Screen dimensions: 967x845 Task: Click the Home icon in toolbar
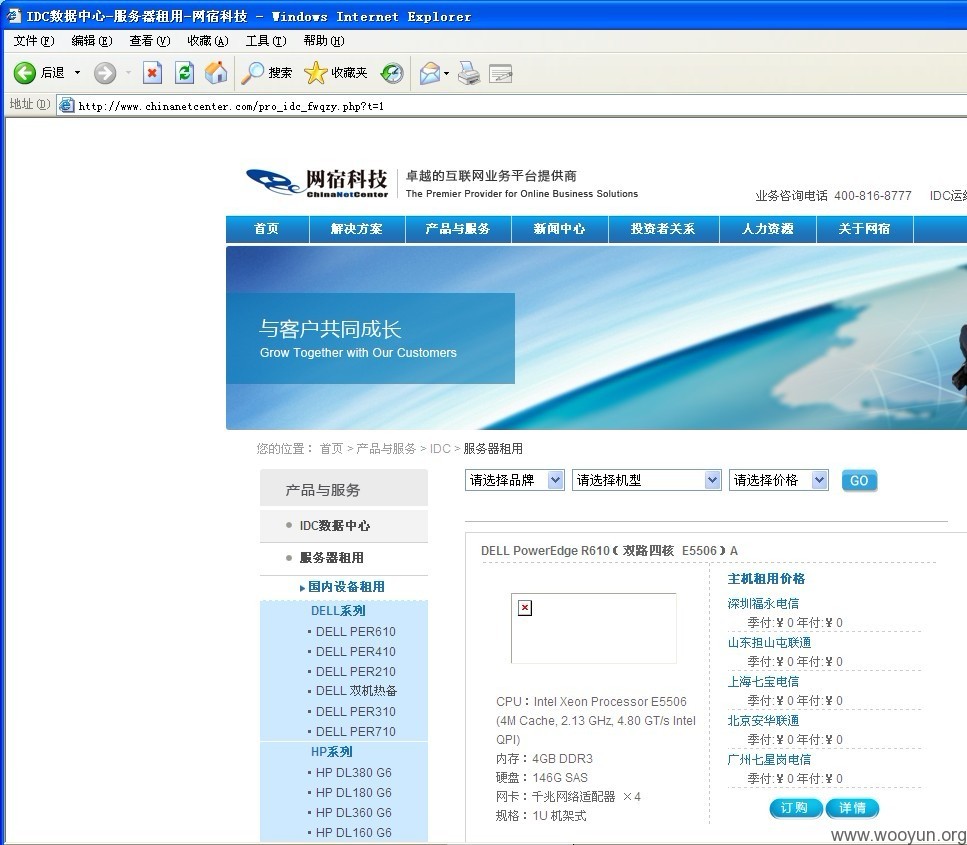(x=216, y=73)
